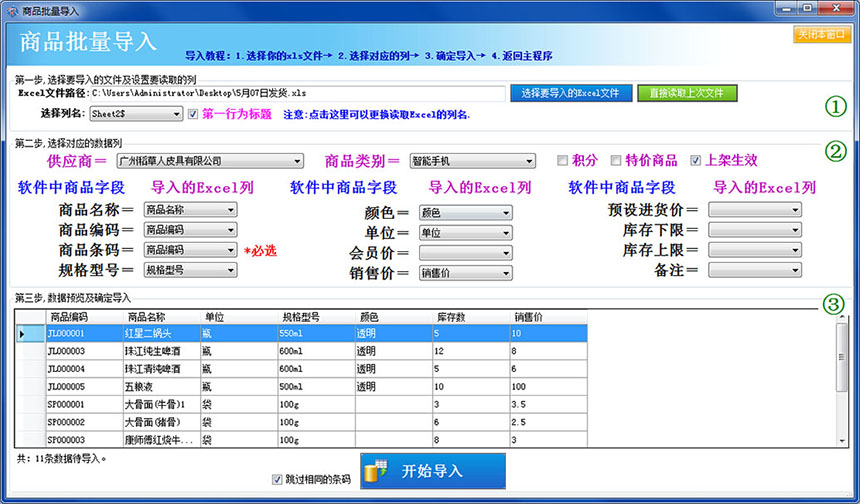This screenshot has height=504, width=860.
Task: Toggle the 第一行为标题 checkbox
Action: tap(194, 114)
